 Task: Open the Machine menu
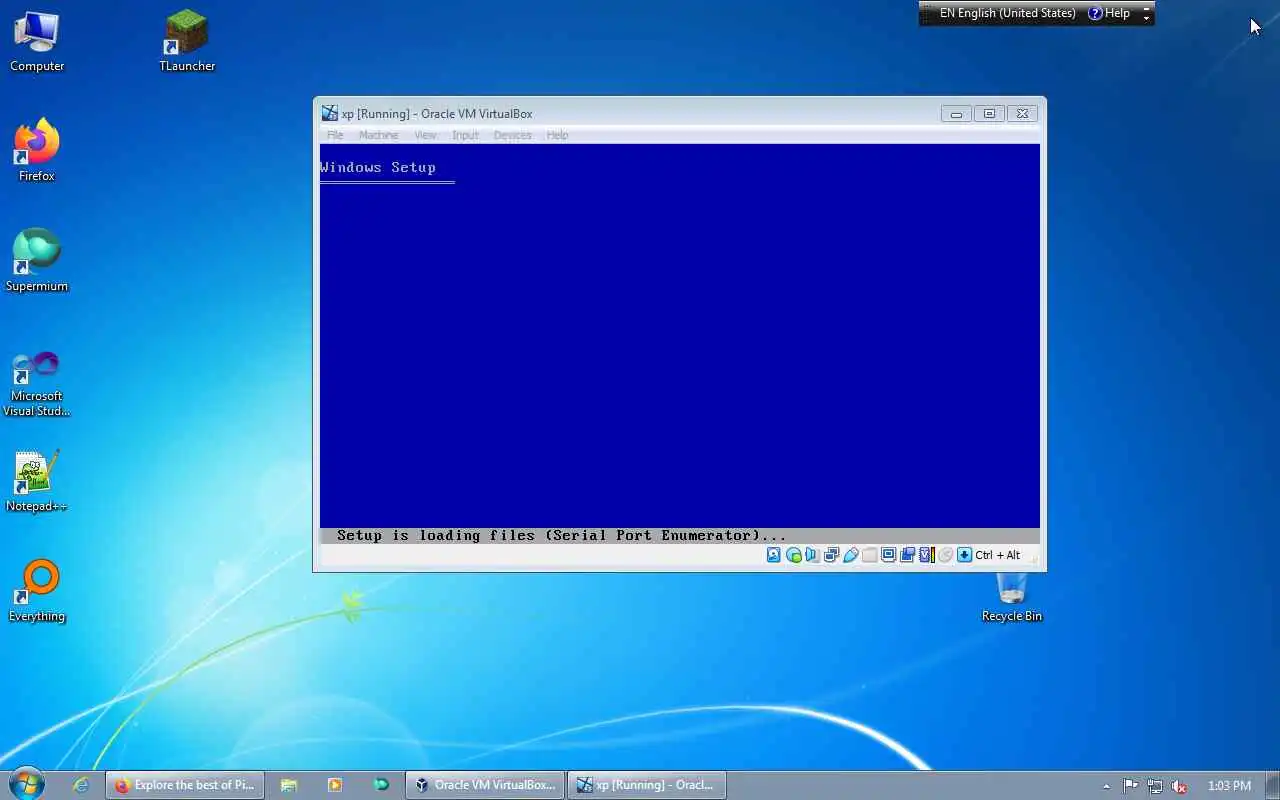coord(378,135)
